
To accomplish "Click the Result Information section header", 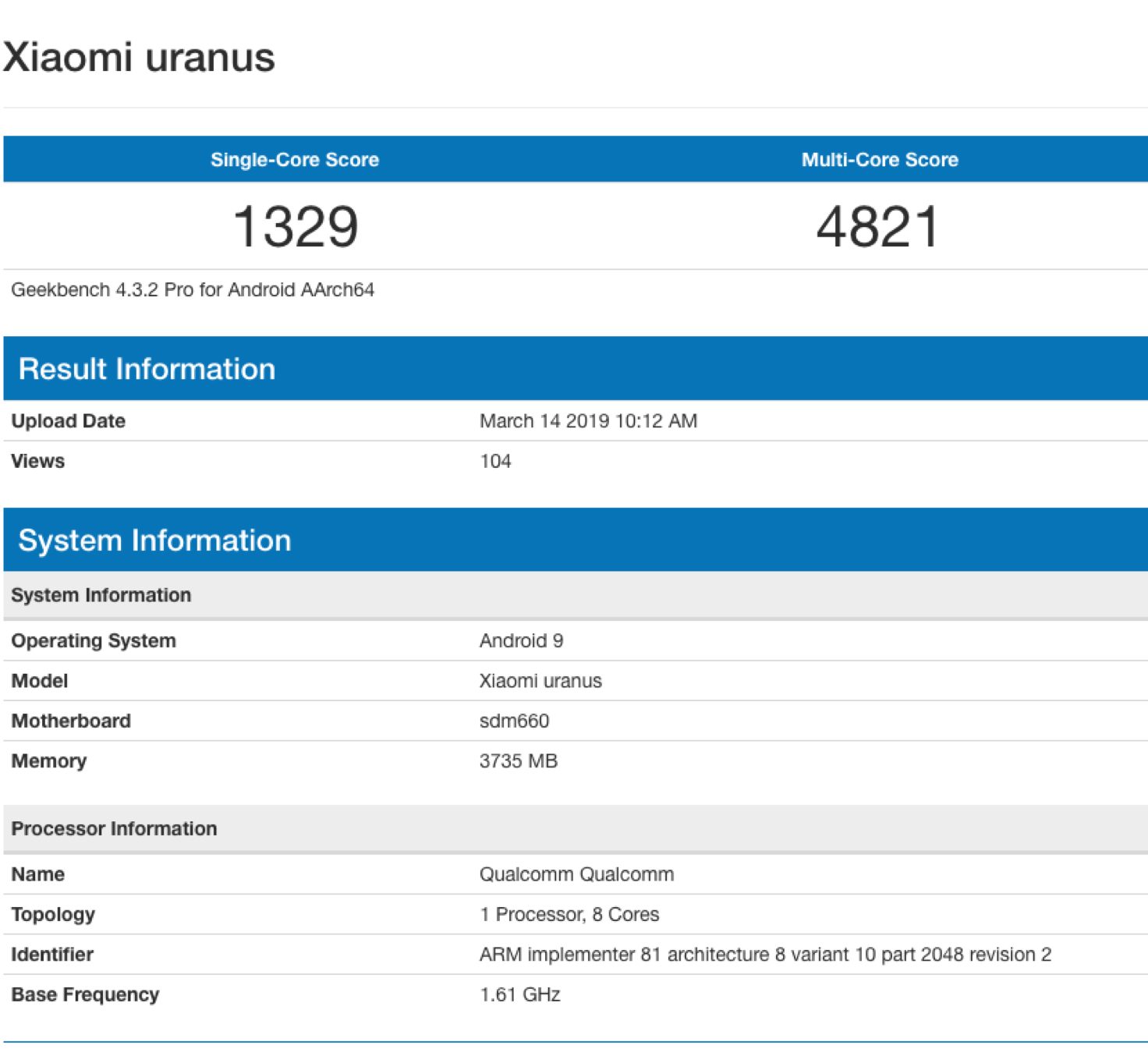I will click(x=147, y=369).
